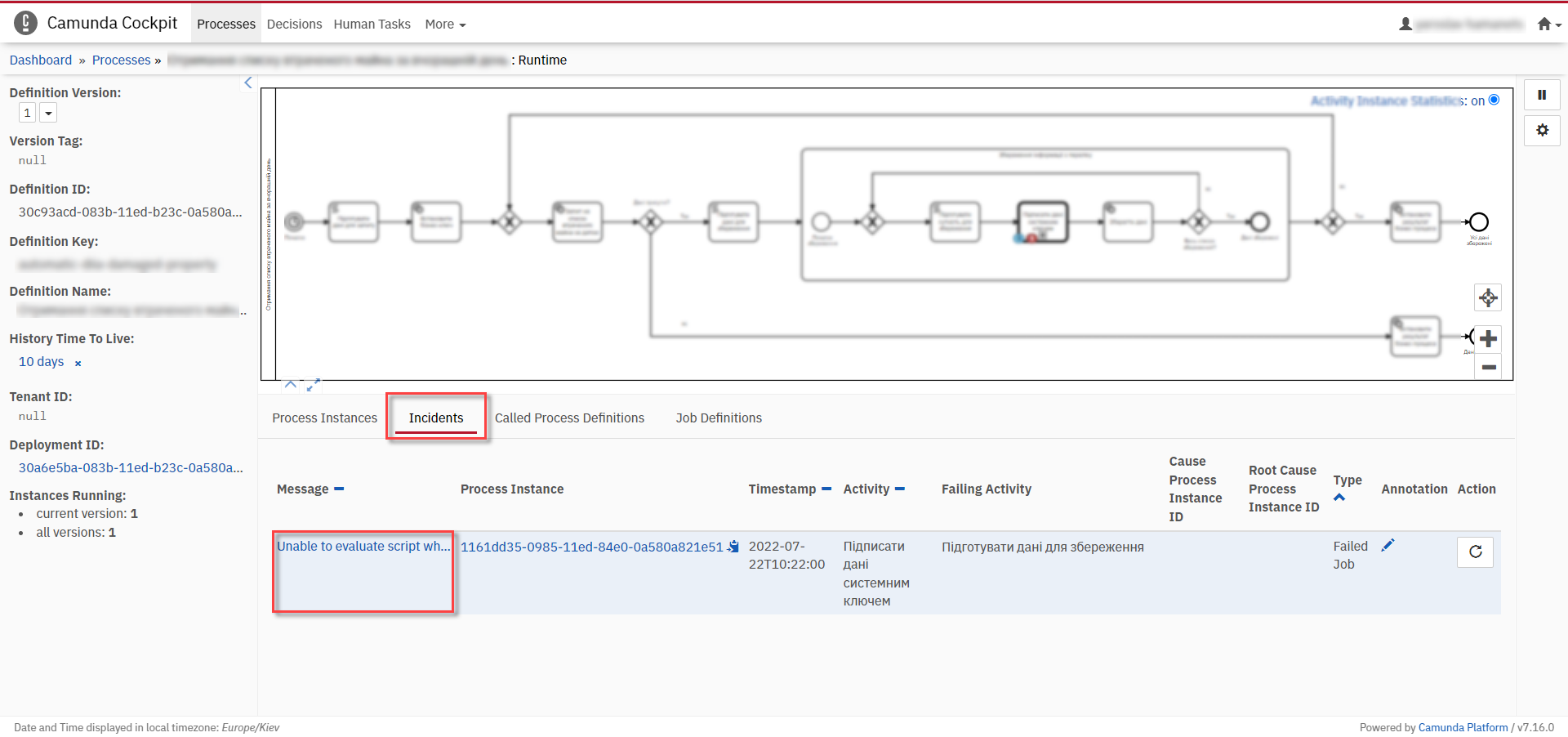1568x737 pixels.
Task: Collapse the left definition sidebar
Action: tap(248, 83)
